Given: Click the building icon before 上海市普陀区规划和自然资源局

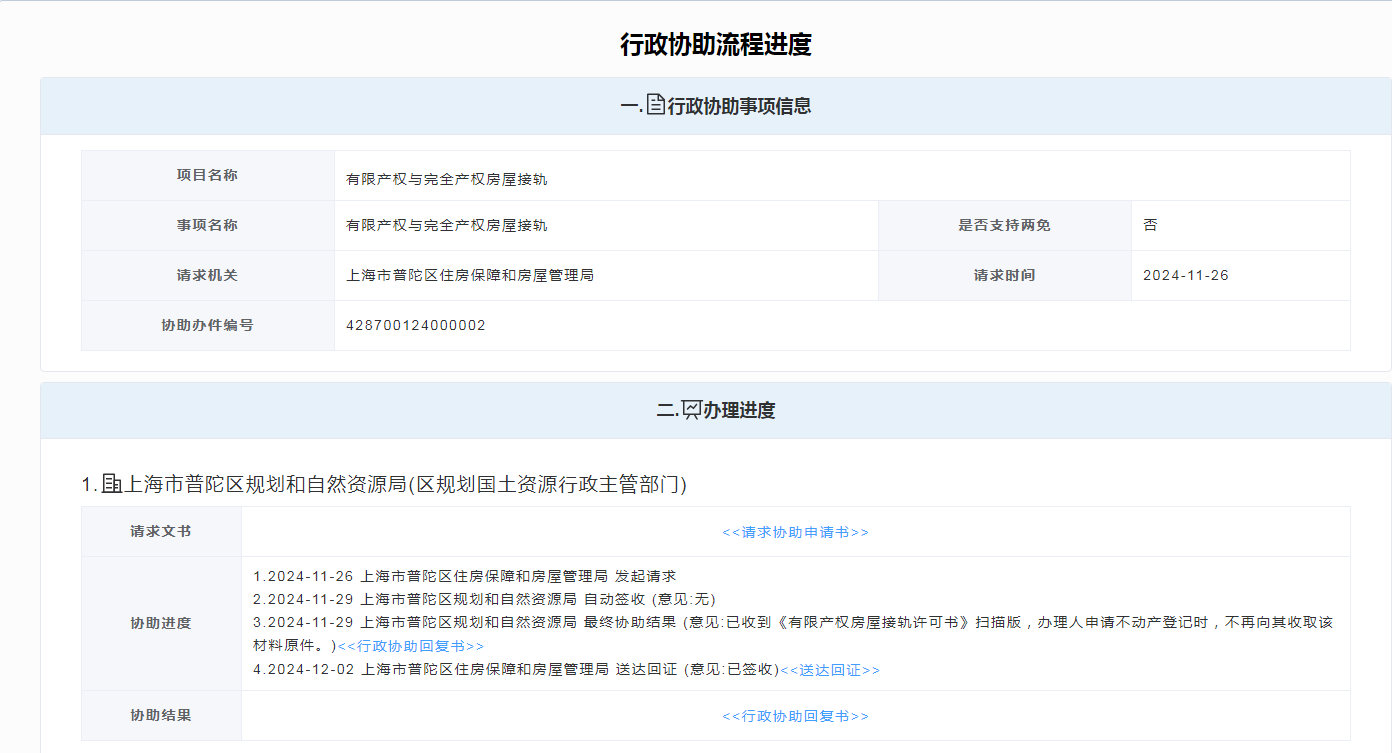Looking at the screenshot, I should click(111, 484).
